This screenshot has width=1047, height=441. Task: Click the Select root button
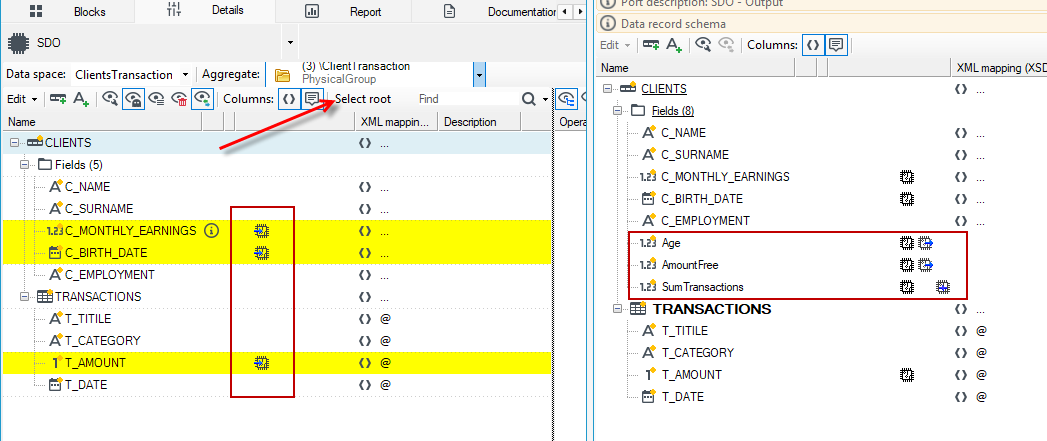click(363, 99)
